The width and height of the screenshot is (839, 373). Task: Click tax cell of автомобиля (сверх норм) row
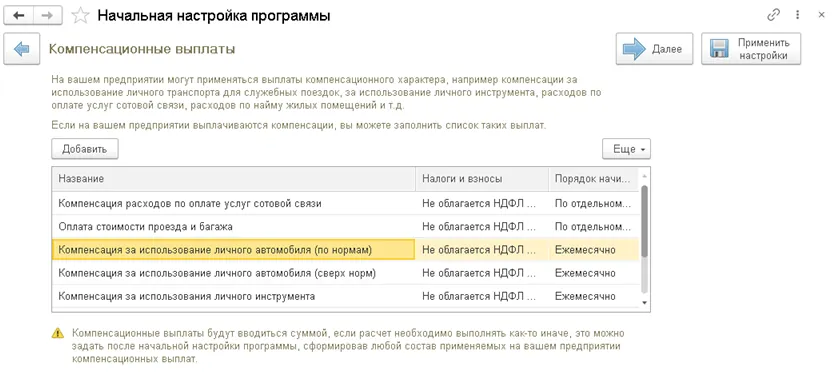[x=482, y=273]
